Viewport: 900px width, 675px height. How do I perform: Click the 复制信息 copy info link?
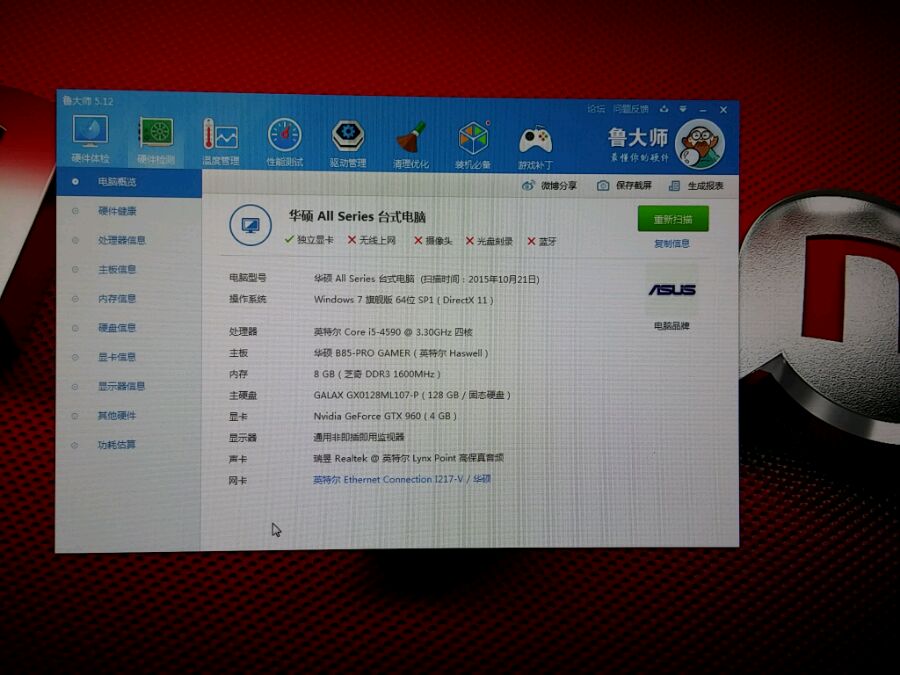pos(672,243)
